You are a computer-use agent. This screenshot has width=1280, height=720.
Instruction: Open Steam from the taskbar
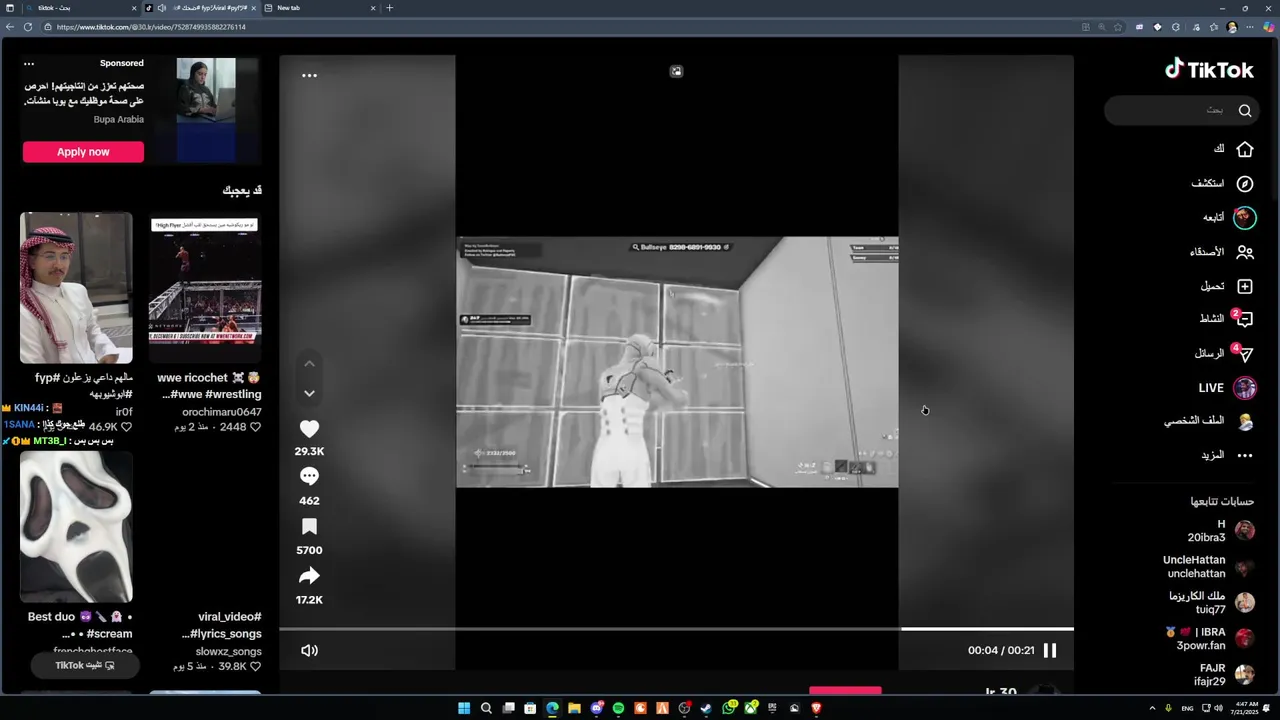706,708
